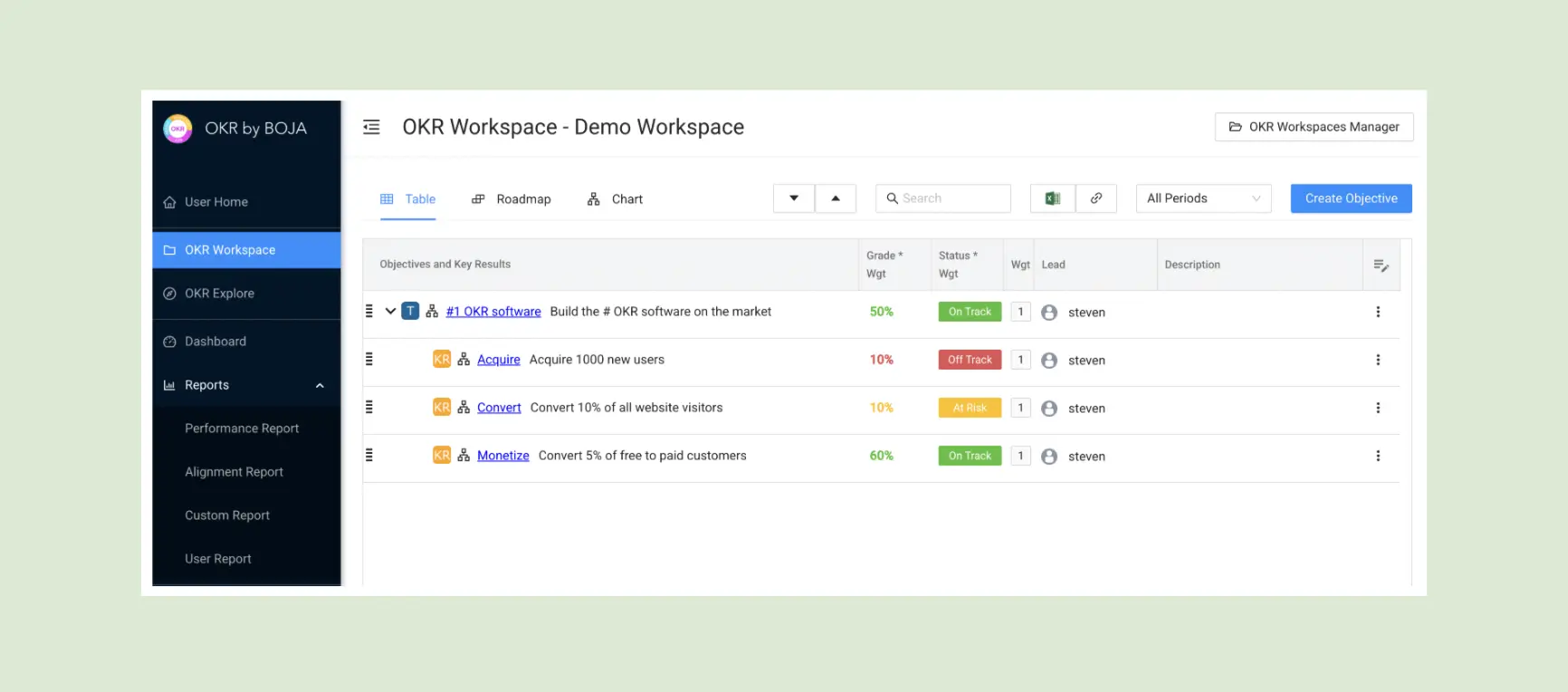Viewport: 1568px width, 692px height.
Task: Click hierarchy icon next to #1 OKR software
Action: [x=432, y=312]
